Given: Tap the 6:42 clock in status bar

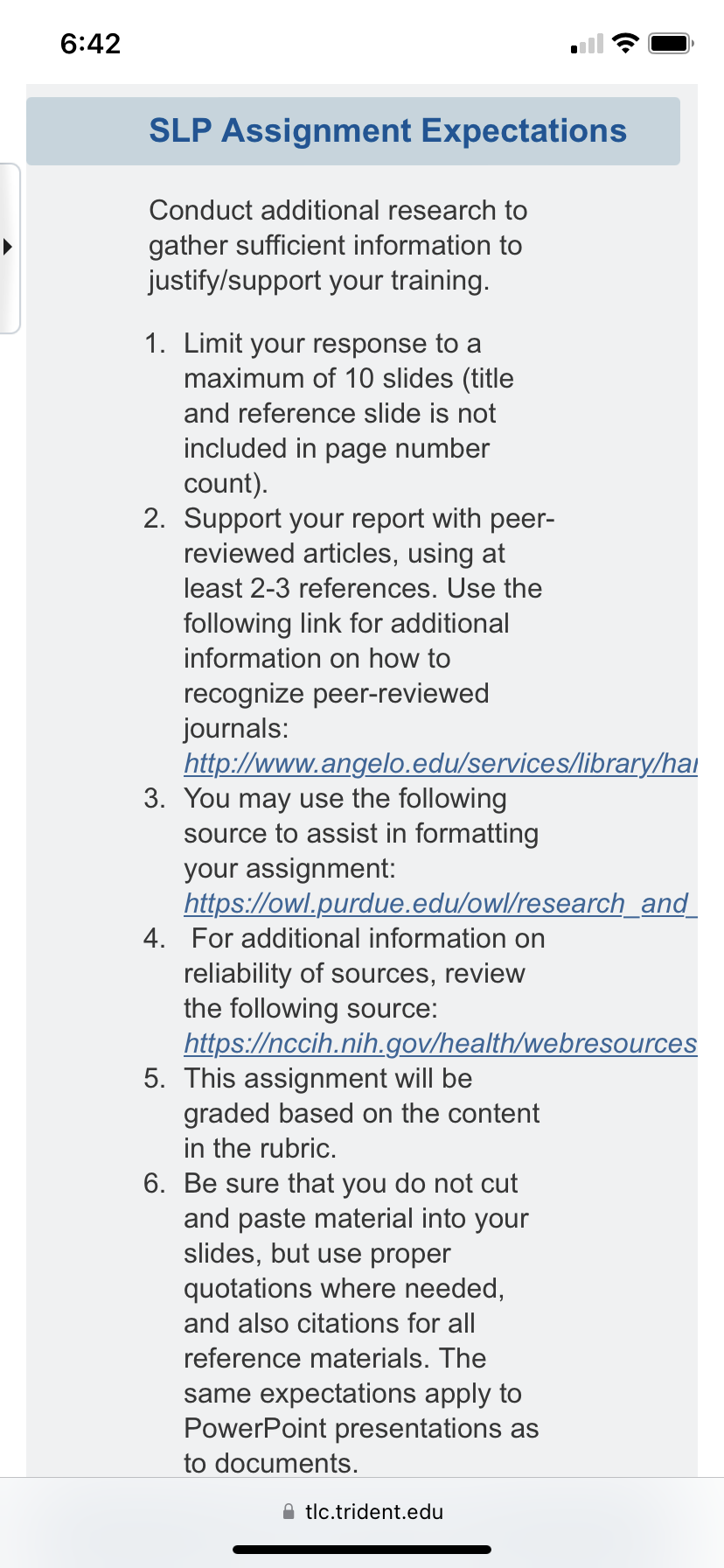Looking at the screenshot, I should click(90, 43).
